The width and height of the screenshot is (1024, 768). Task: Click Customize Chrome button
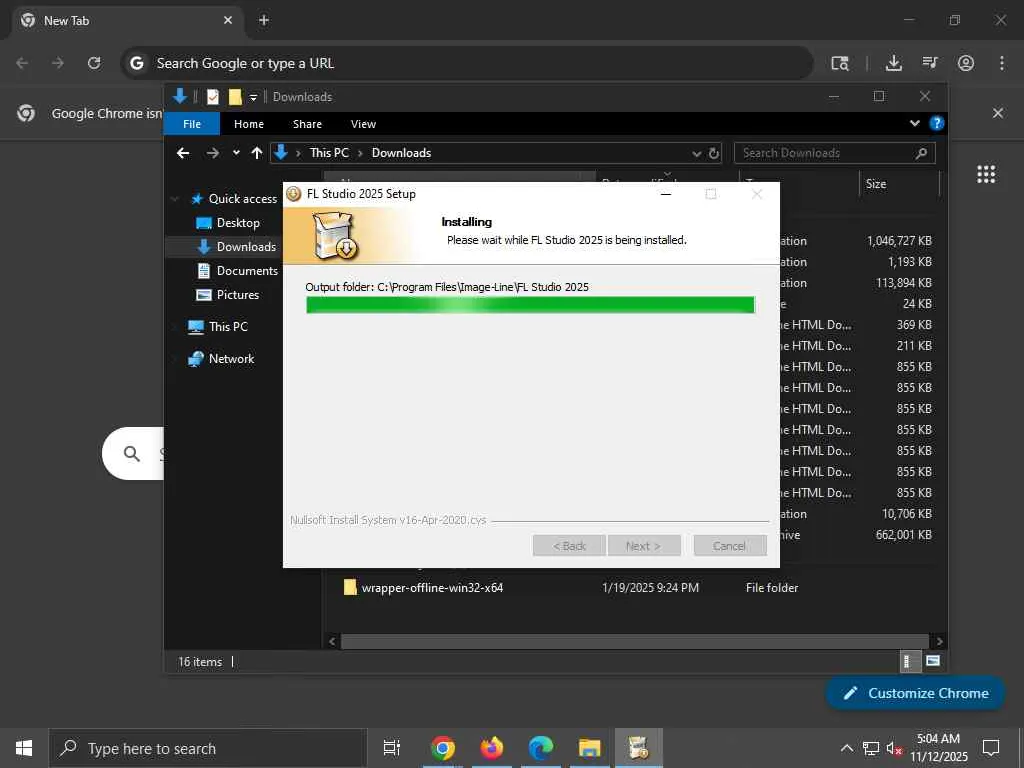coord(916,693)
